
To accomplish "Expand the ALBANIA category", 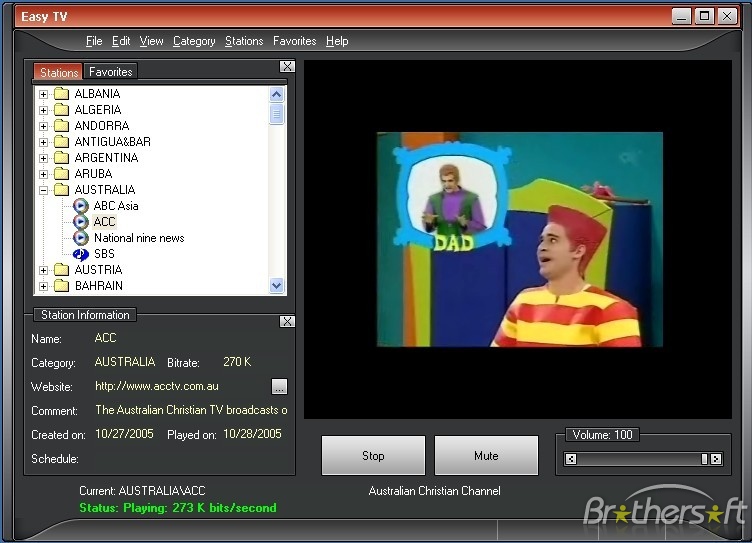I will pos(44,94).
